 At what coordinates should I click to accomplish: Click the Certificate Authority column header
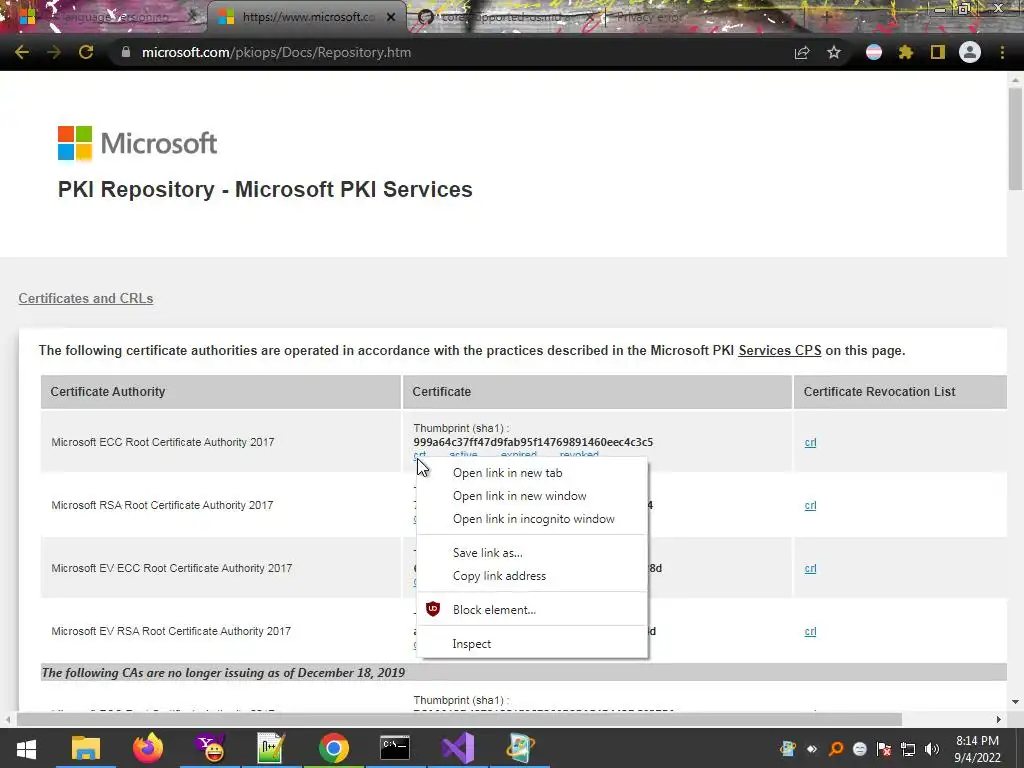click(x=221, y=392)
